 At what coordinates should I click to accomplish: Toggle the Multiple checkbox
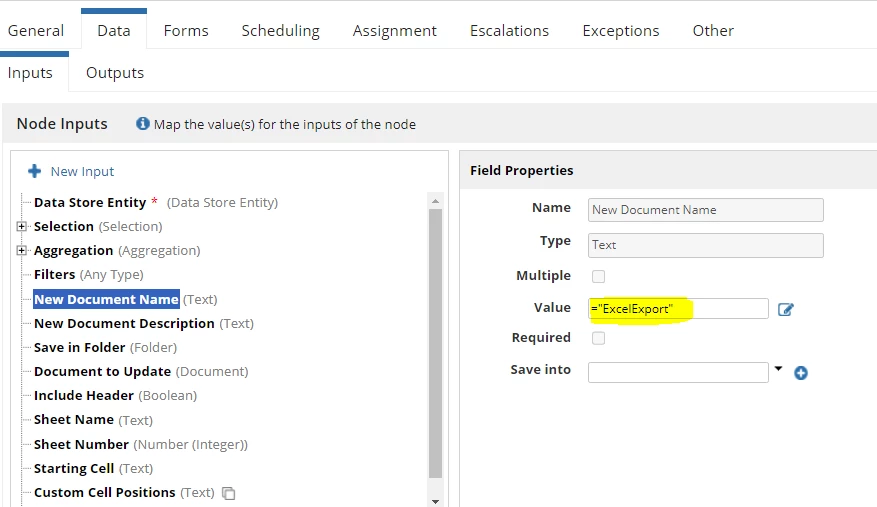[x=598, y=276]
